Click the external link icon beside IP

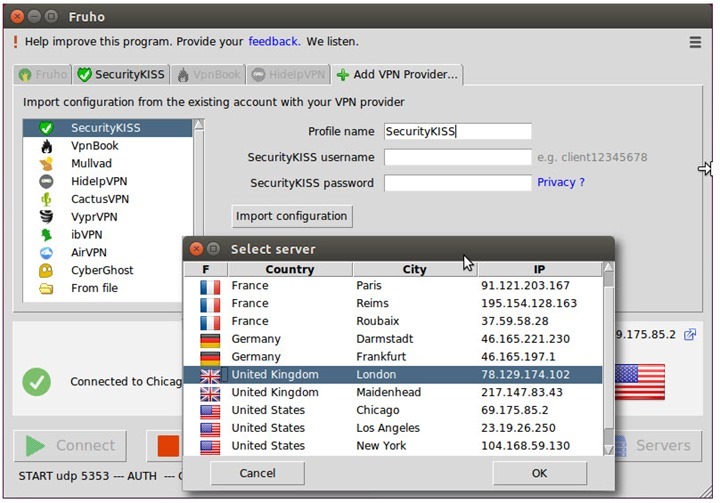coord(690,335)
